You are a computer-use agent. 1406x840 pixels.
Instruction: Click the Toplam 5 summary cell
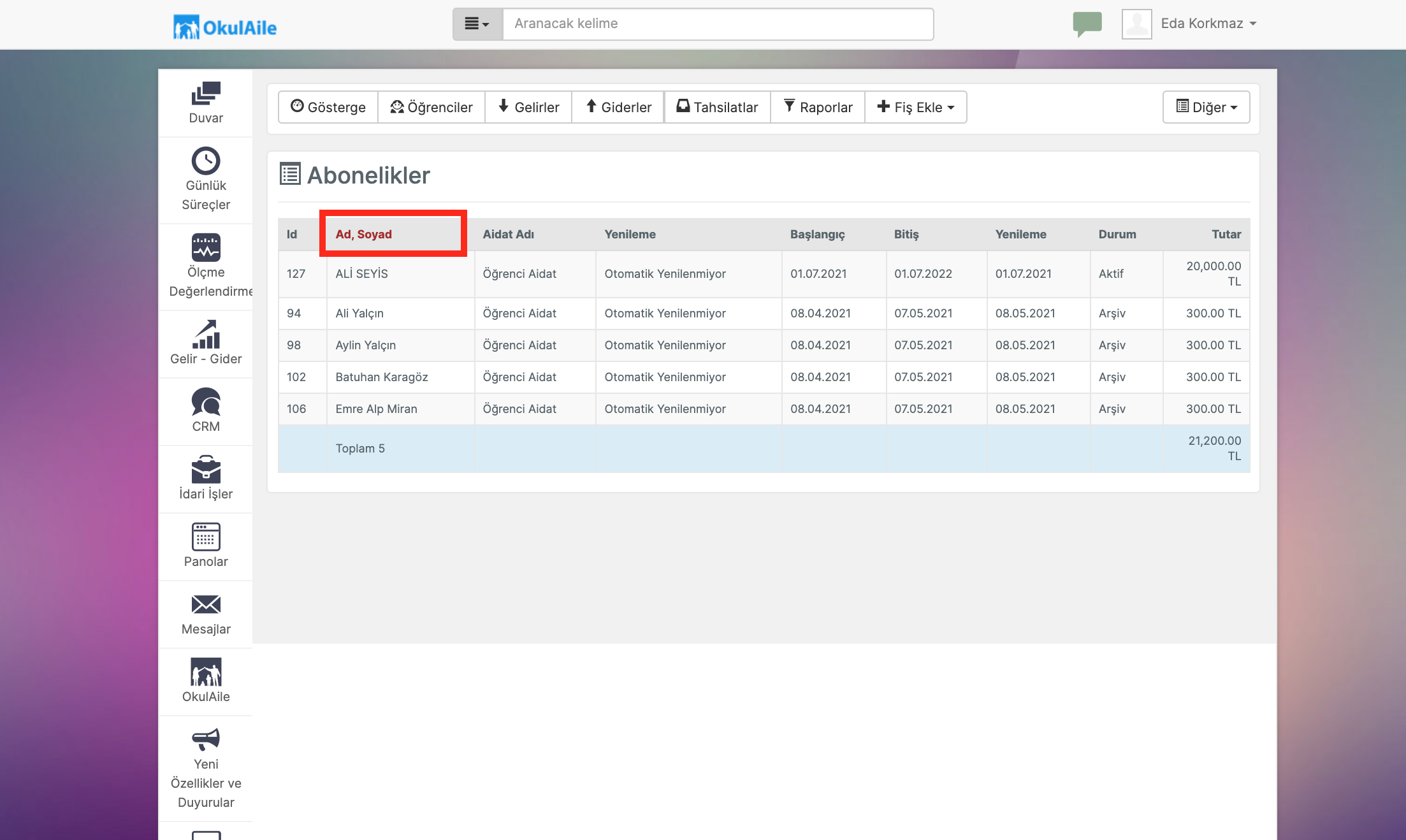tap(400, 448)
